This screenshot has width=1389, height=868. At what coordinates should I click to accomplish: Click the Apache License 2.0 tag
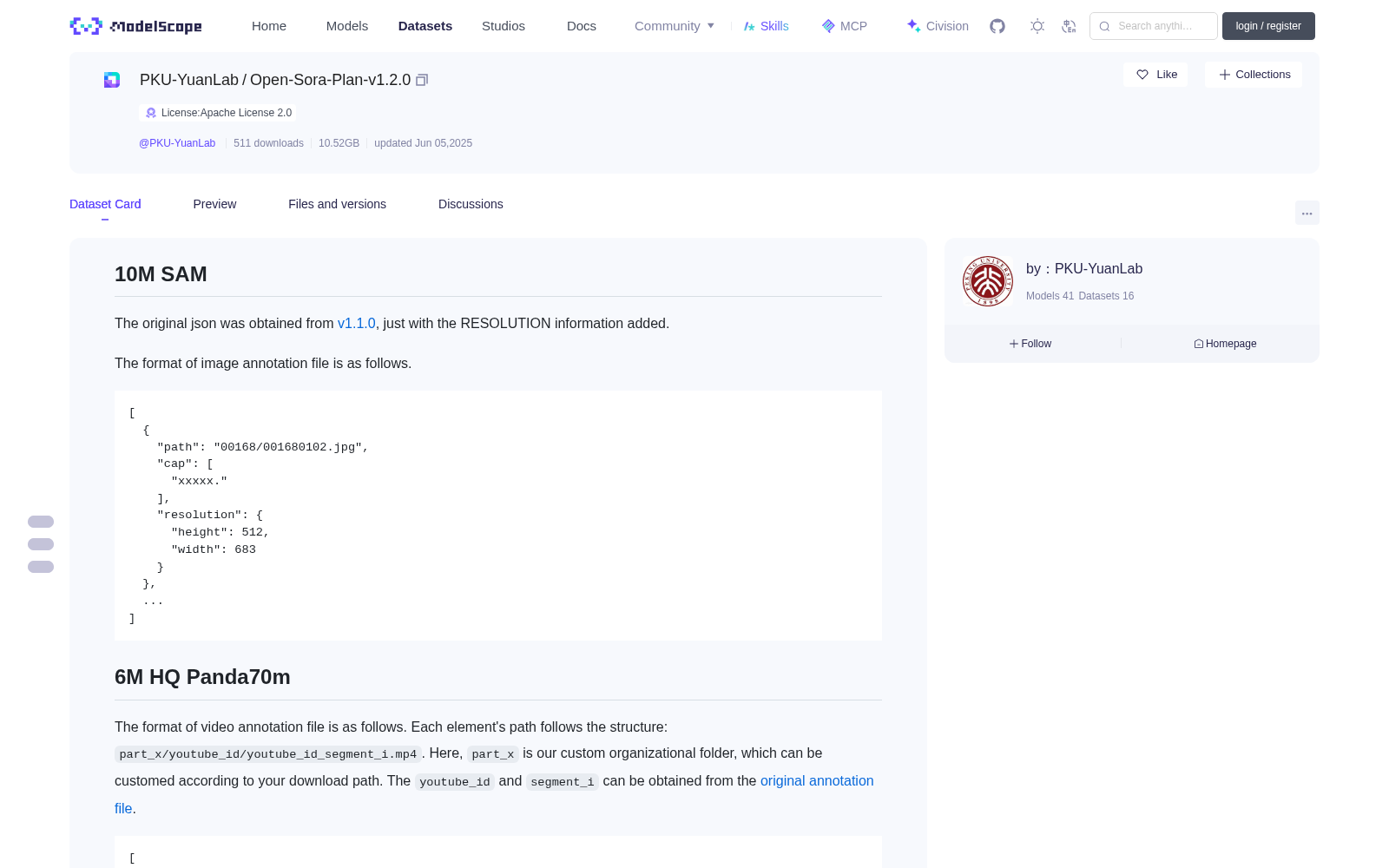218,113
